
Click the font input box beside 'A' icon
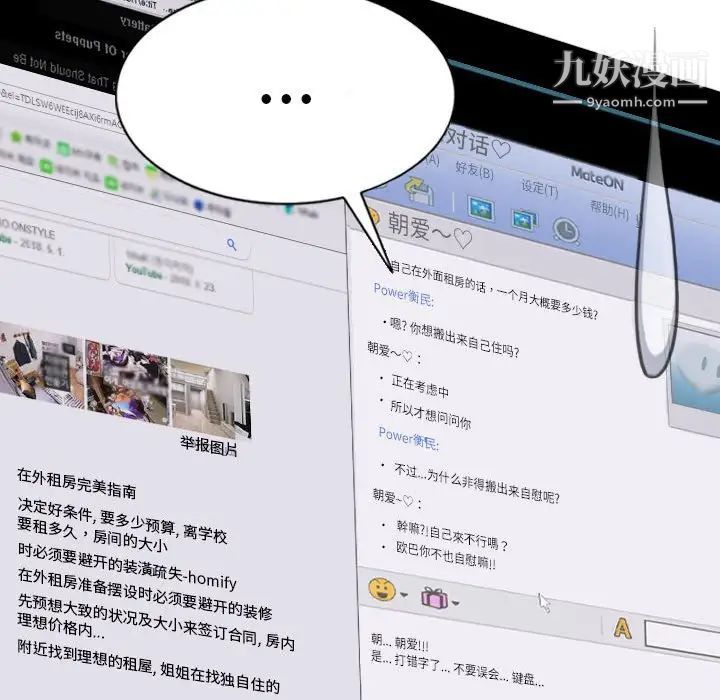pos(681,637)
